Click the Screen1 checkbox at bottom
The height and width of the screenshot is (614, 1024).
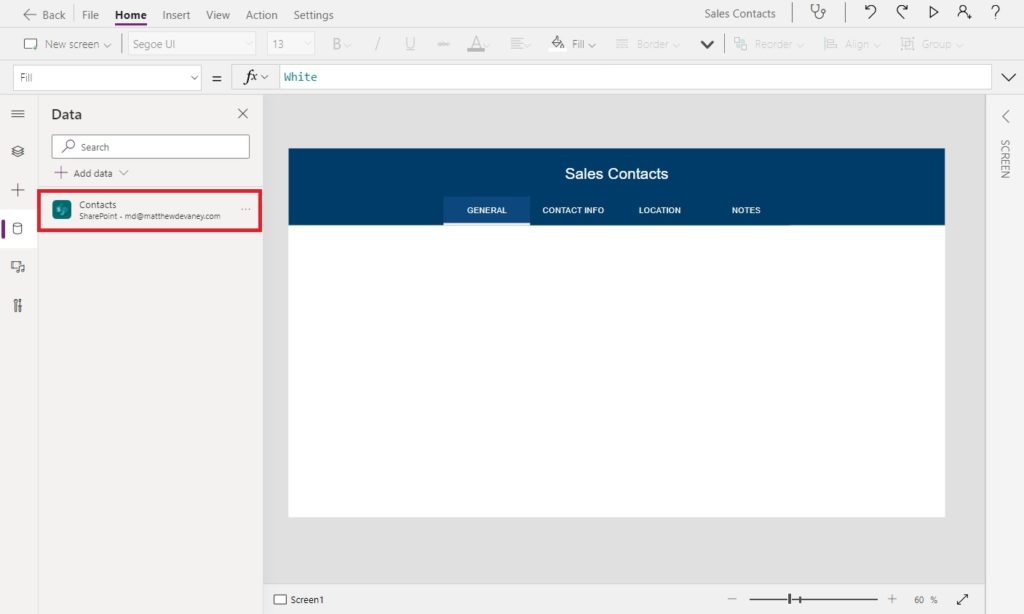pos(280,599)
